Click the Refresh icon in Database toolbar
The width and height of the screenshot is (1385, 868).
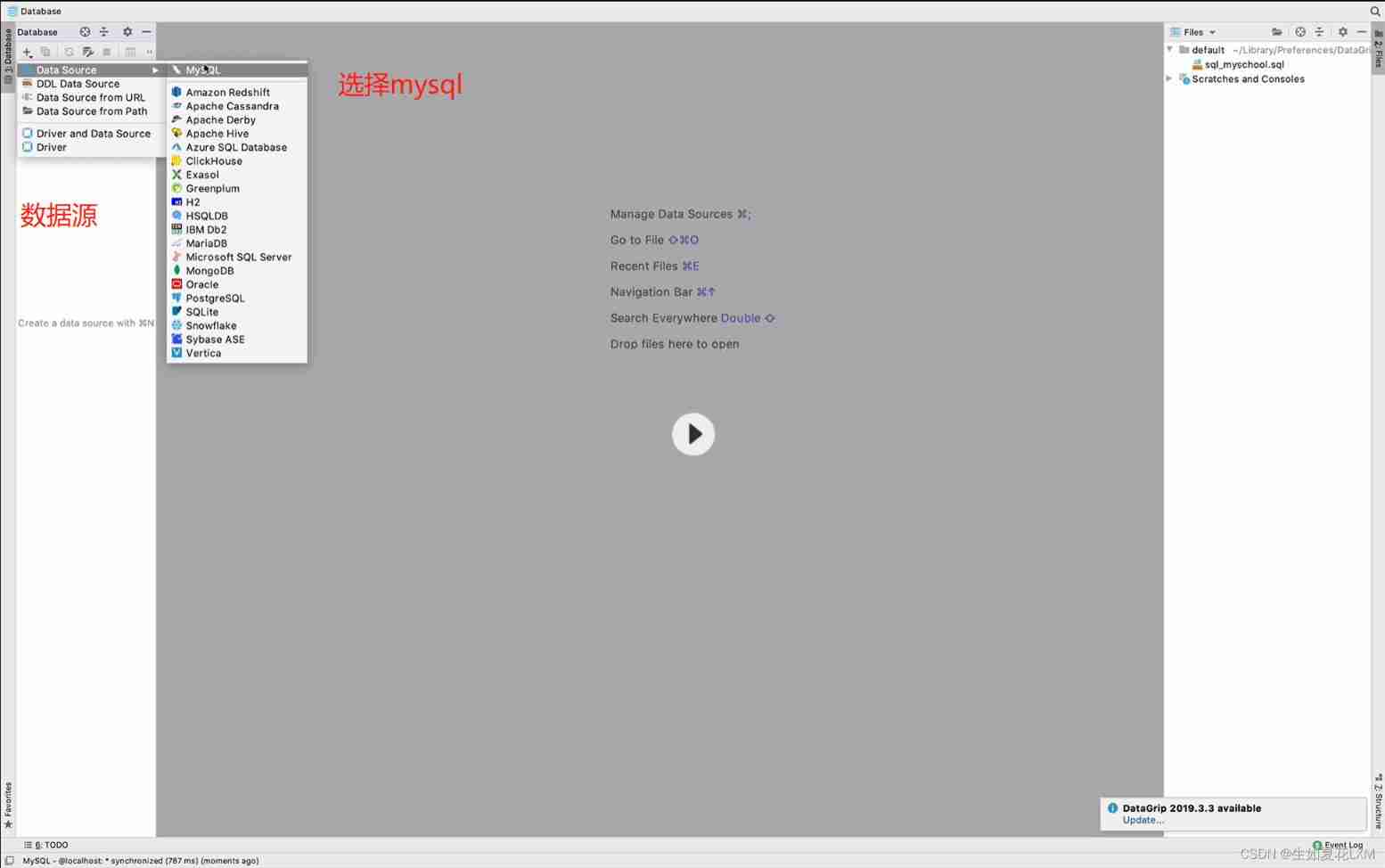click(69, 52)
